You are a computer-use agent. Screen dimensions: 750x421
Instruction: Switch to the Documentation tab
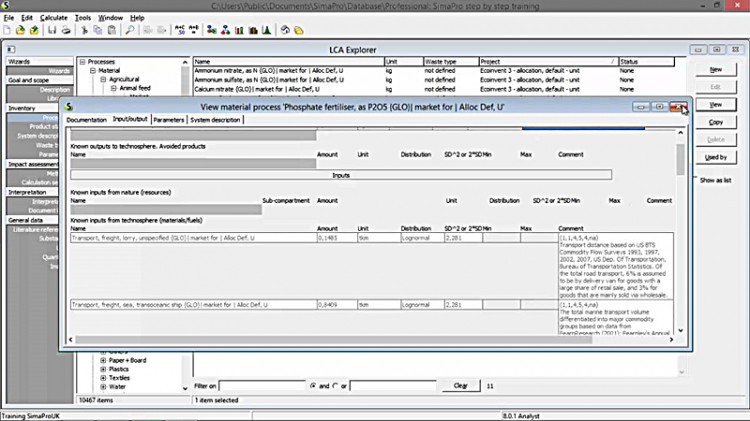point(86,120)
